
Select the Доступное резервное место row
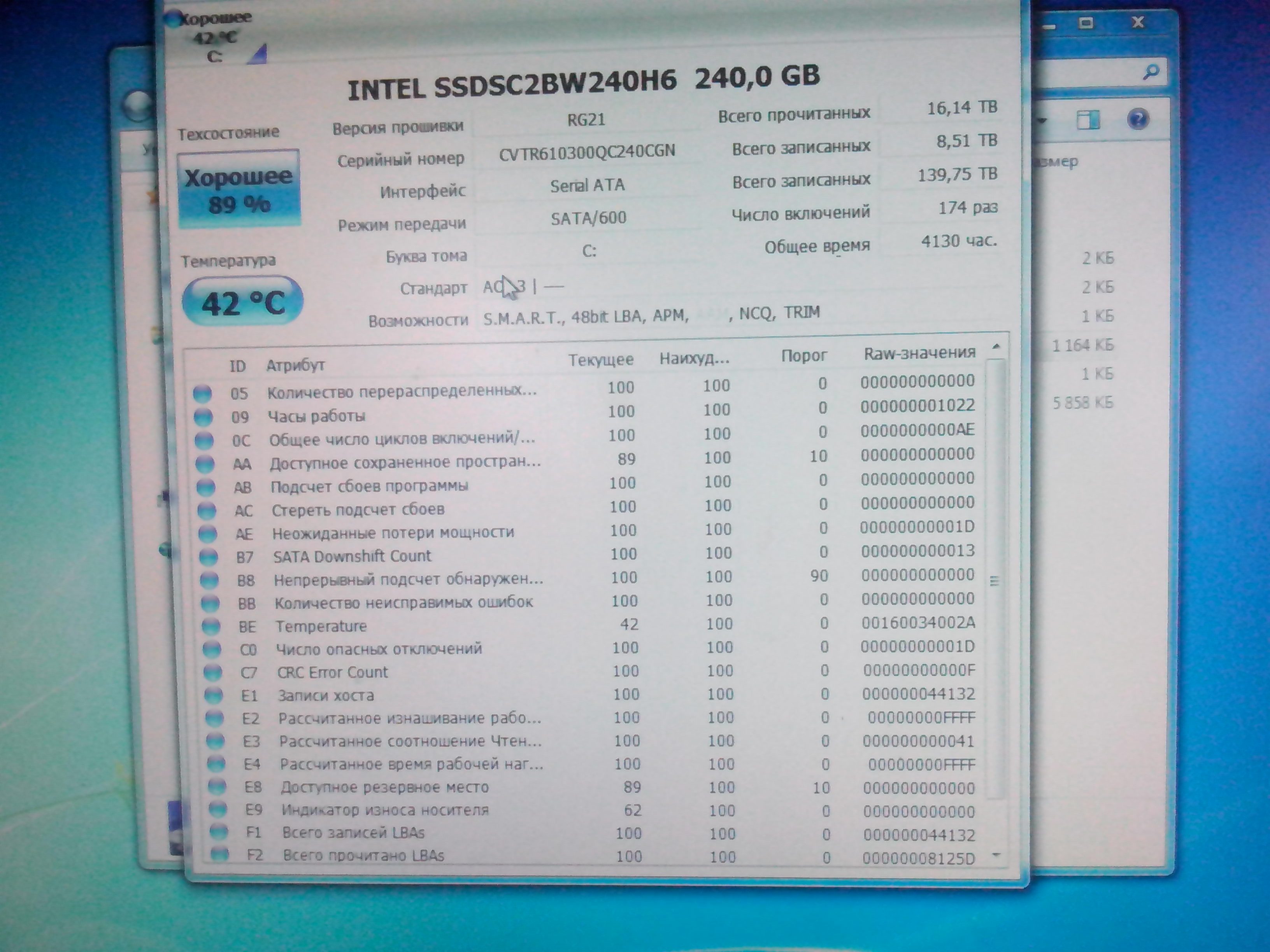(x=591, y=787)
